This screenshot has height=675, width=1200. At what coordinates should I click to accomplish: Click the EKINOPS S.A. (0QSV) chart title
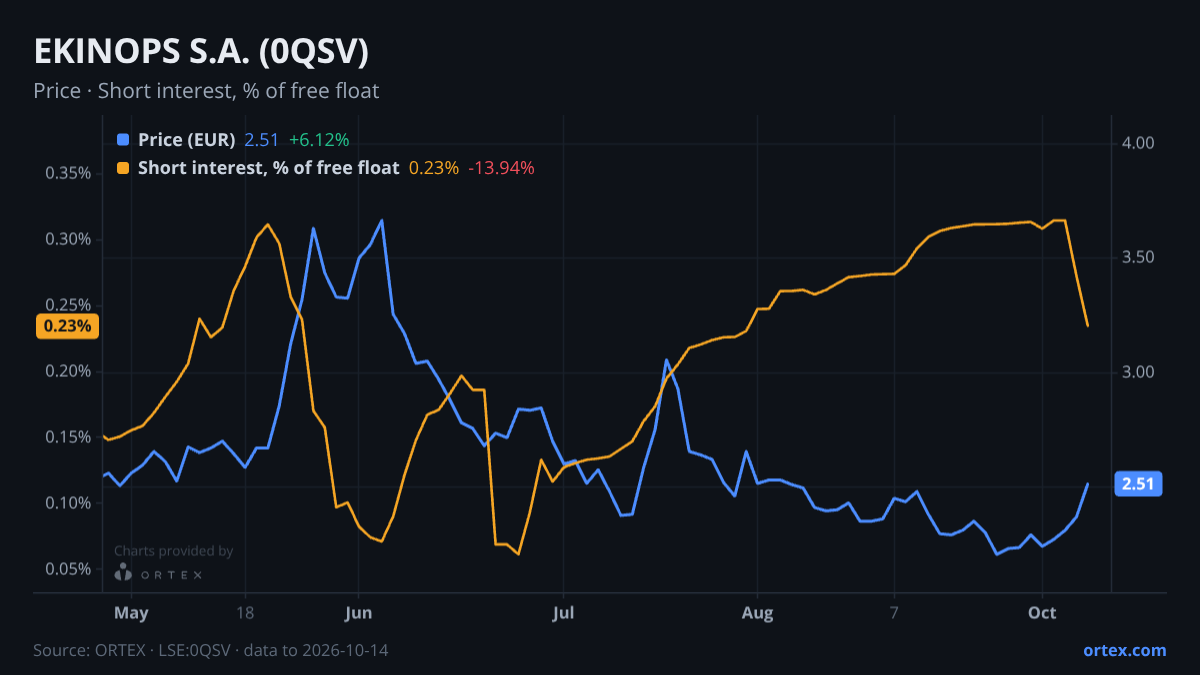tap(202, 52)
